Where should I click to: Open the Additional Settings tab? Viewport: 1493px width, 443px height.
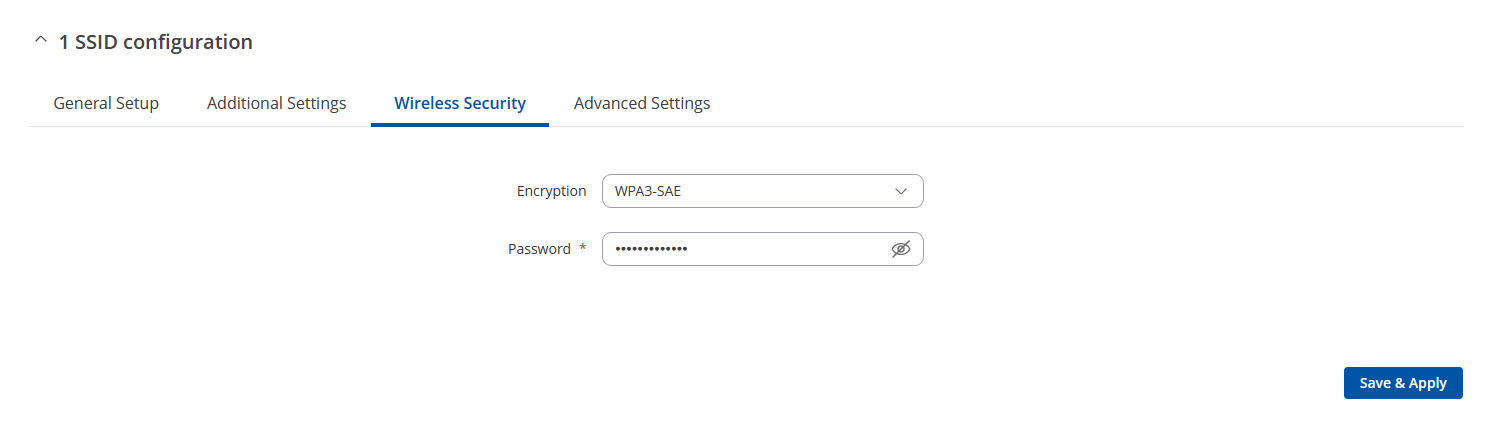click(276, 103)
